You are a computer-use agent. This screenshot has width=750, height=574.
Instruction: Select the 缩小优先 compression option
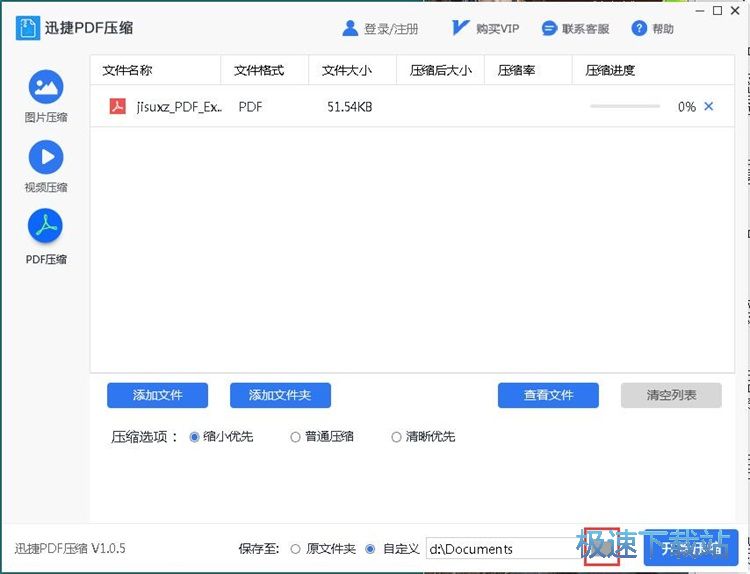click(194, 437)
